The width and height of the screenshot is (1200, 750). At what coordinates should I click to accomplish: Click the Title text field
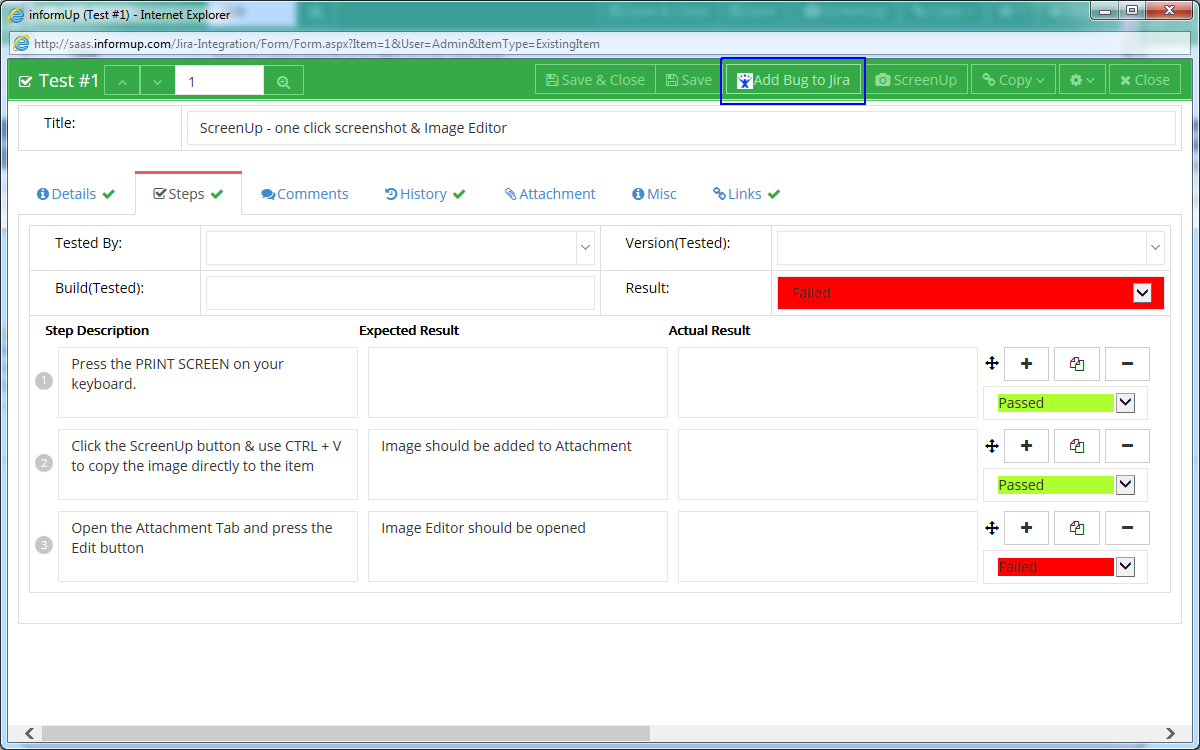pos(681,128)
